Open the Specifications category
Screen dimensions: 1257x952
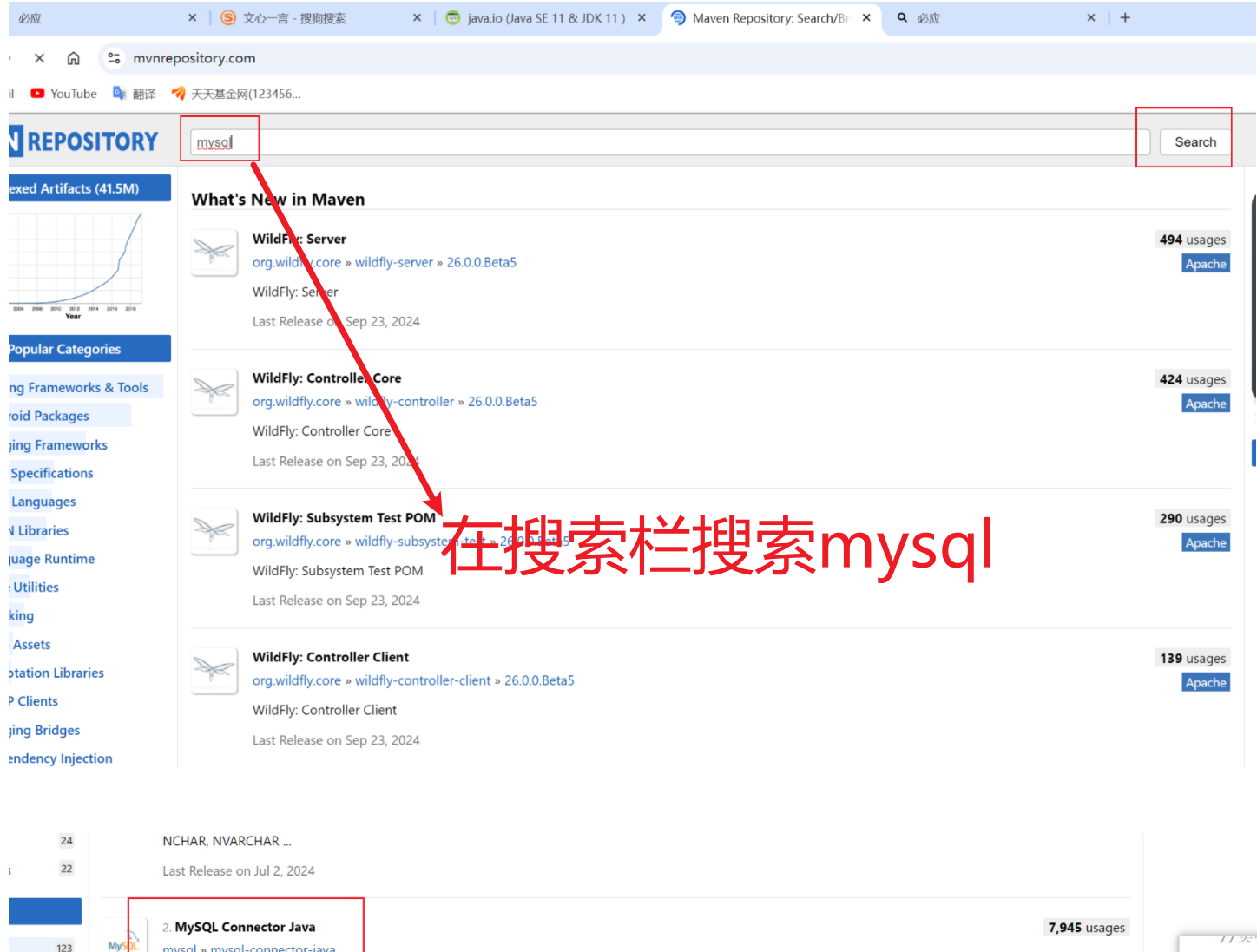(x=52, y=473)
